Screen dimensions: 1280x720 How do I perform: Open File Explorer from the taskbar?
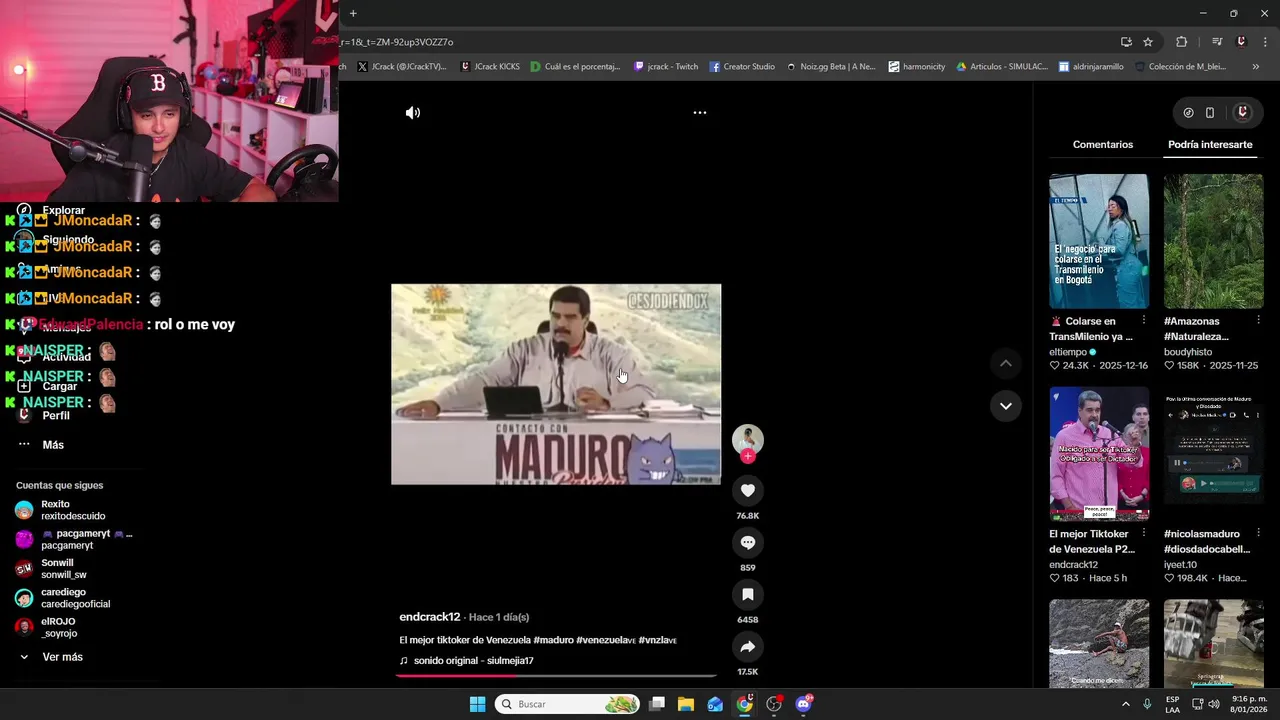(x=686, y=704)
